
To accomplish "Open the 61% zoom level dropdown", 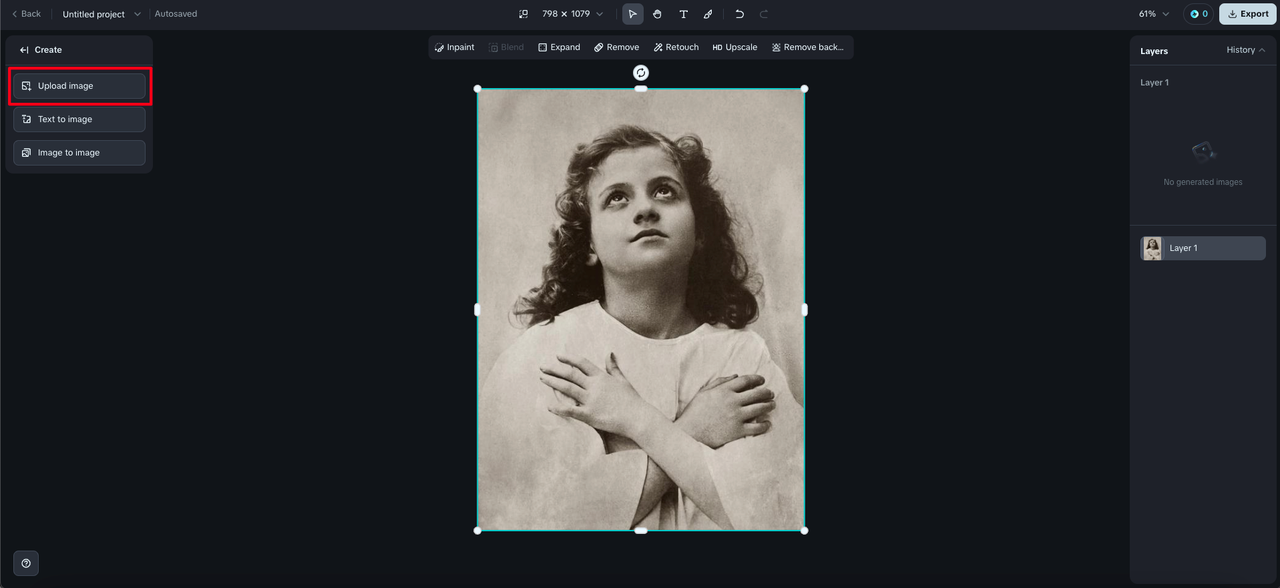I will click(x=1153, y=14).
